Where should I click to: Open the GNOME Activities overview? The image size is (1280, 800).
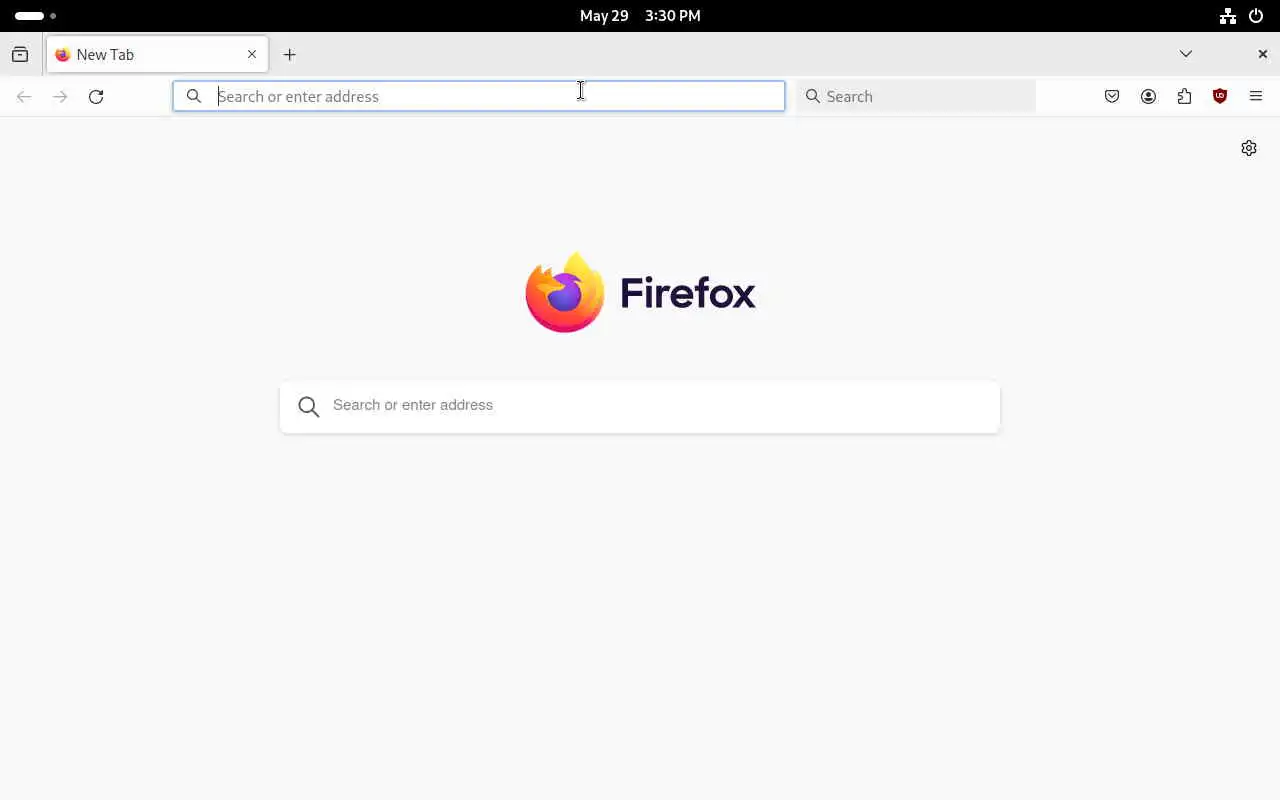(36, 16)
